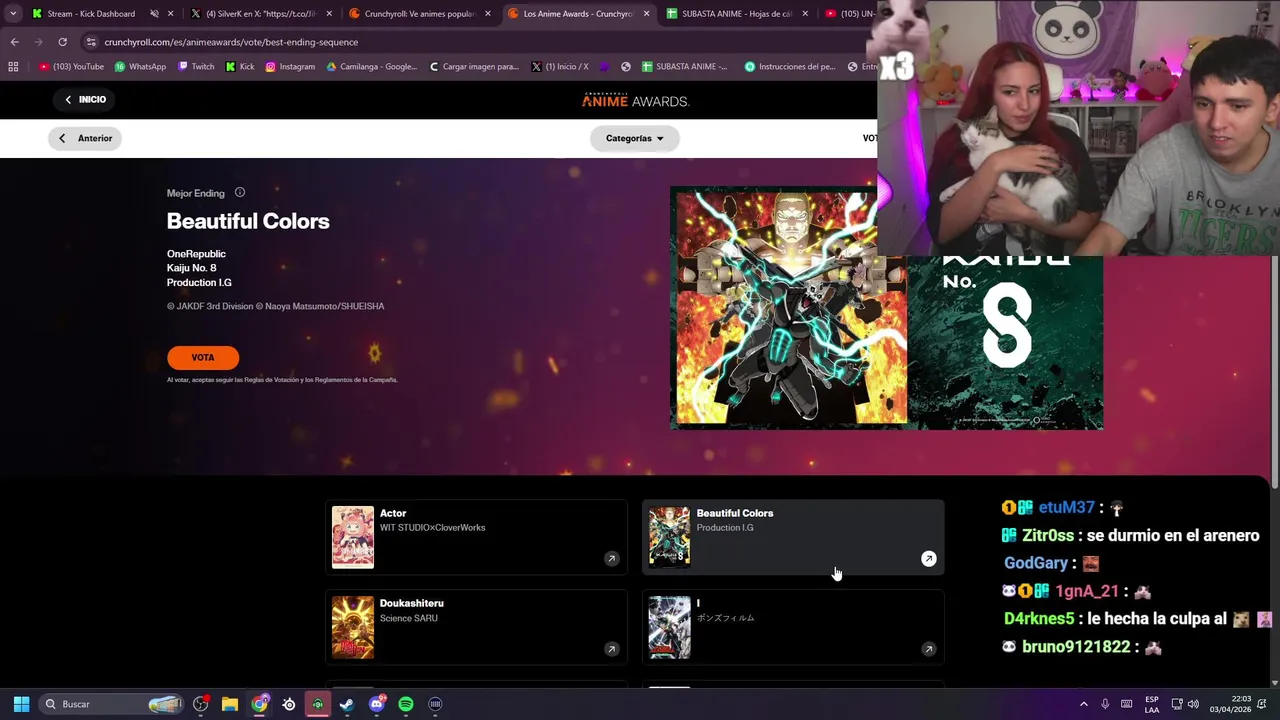Show hidden system tray icons chevron
The image size is (1280, 720).
click(1083, 704)
